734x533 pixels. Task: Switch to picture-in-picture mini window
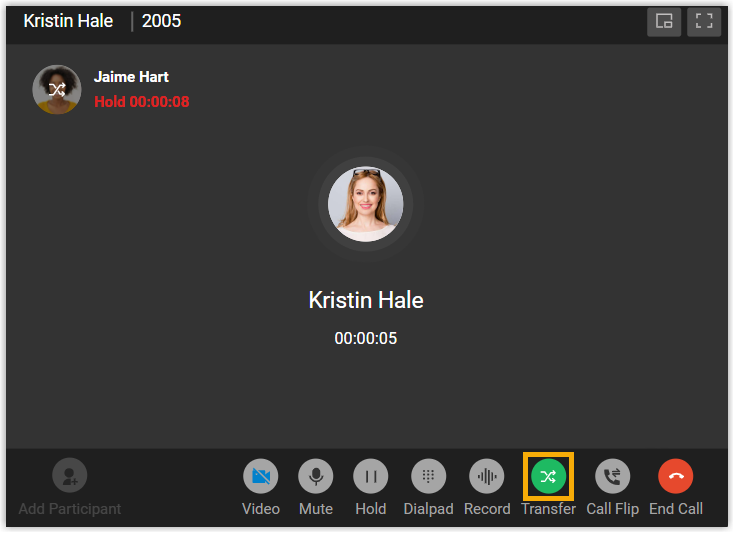tap(664, 22)
